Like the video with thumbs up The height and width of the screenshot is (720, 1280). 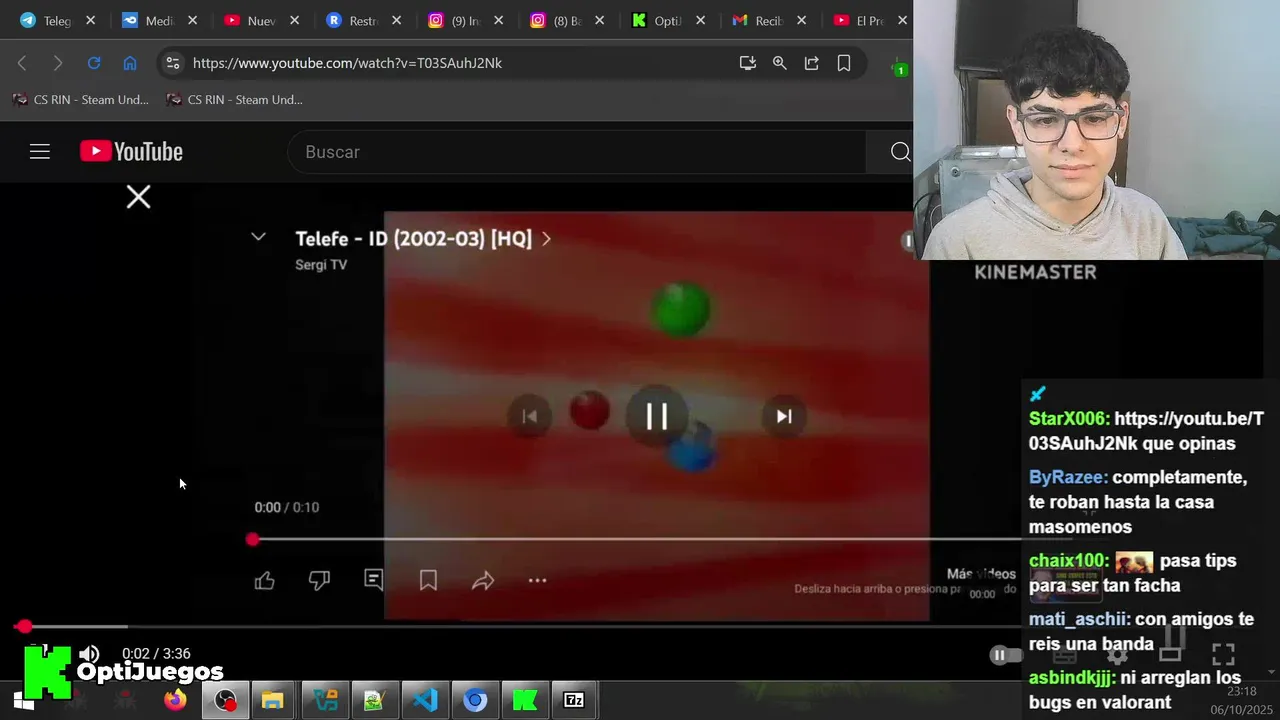click(264, 580)
